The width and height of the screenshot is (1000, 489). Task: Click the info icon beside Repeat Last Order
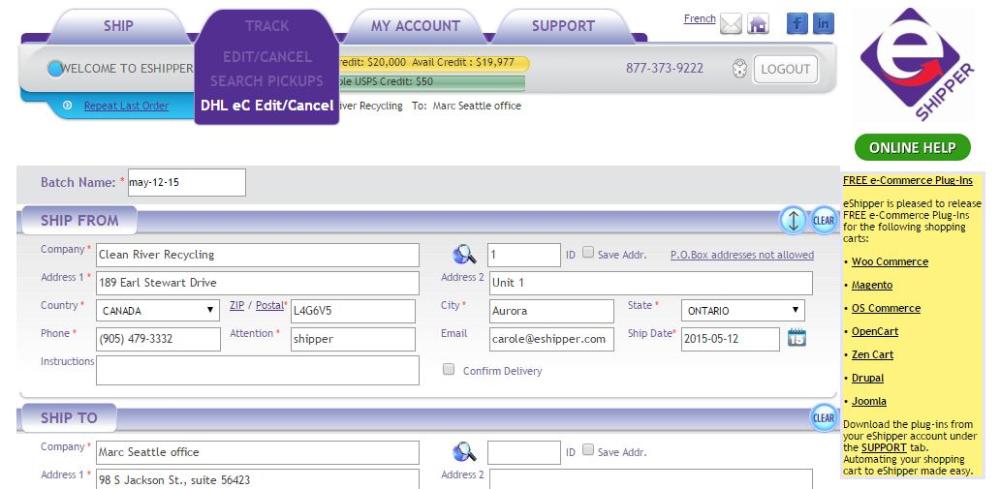pyautogui.click(x=68, y=106)
